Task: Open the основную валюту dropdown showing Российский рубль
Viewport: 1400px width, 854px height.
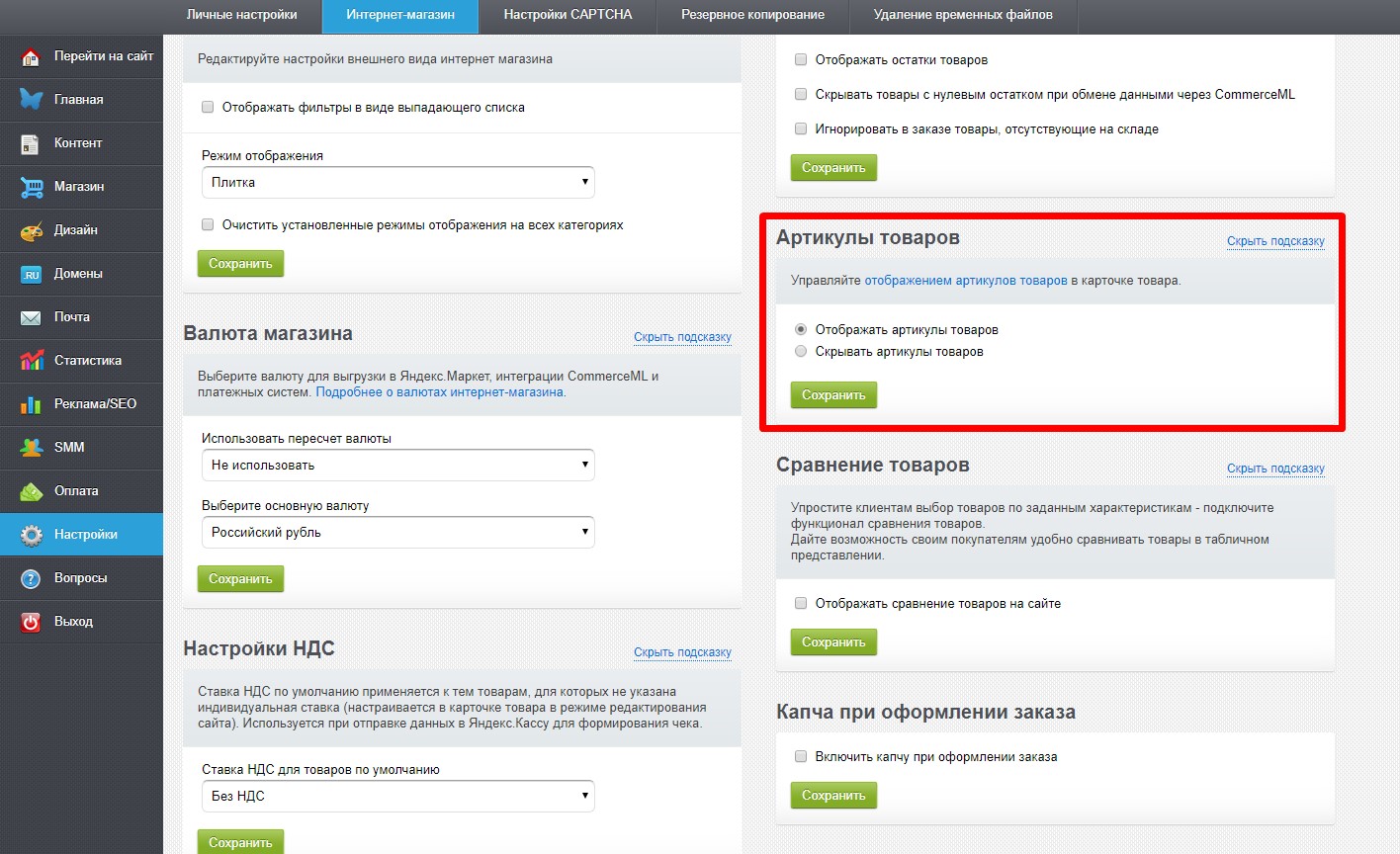Action: point(397,532)
